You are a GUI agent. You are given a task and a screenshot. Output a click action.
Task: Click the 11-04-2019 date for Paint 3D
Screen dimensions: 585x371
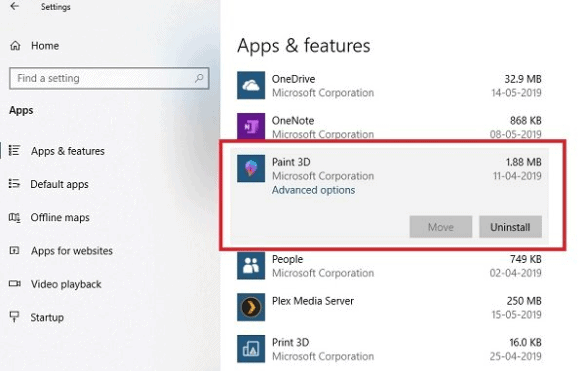pyautogui.click(x=517, y=176)
